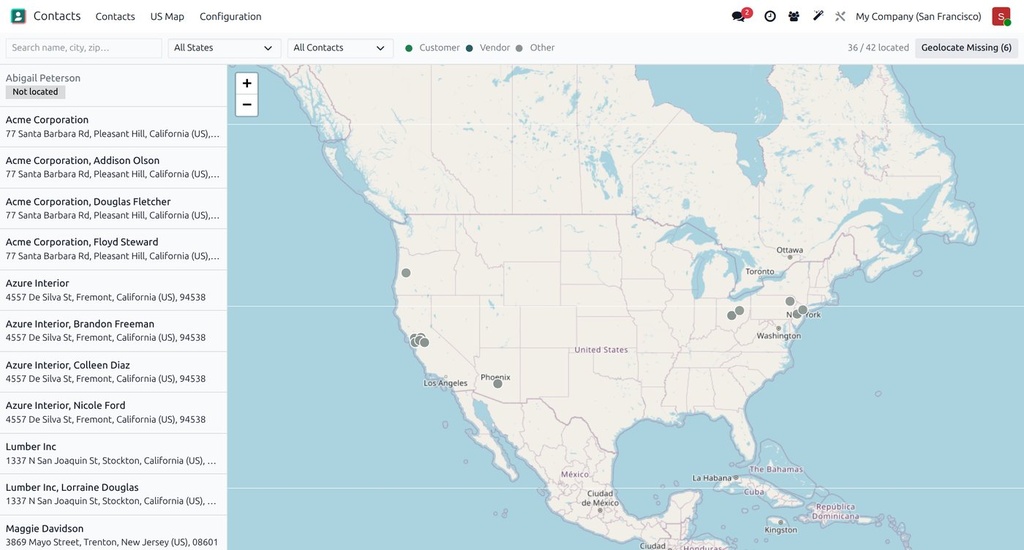Click the map marker in Oregon
Viewport: 1024px width, 550px height.
pos(406,272)
